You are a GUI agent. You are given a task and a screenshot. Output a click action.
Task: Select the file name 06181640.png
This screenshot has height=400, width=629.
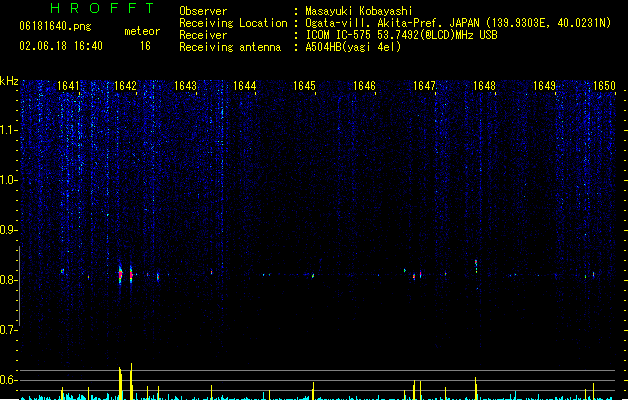coord(55,26)
